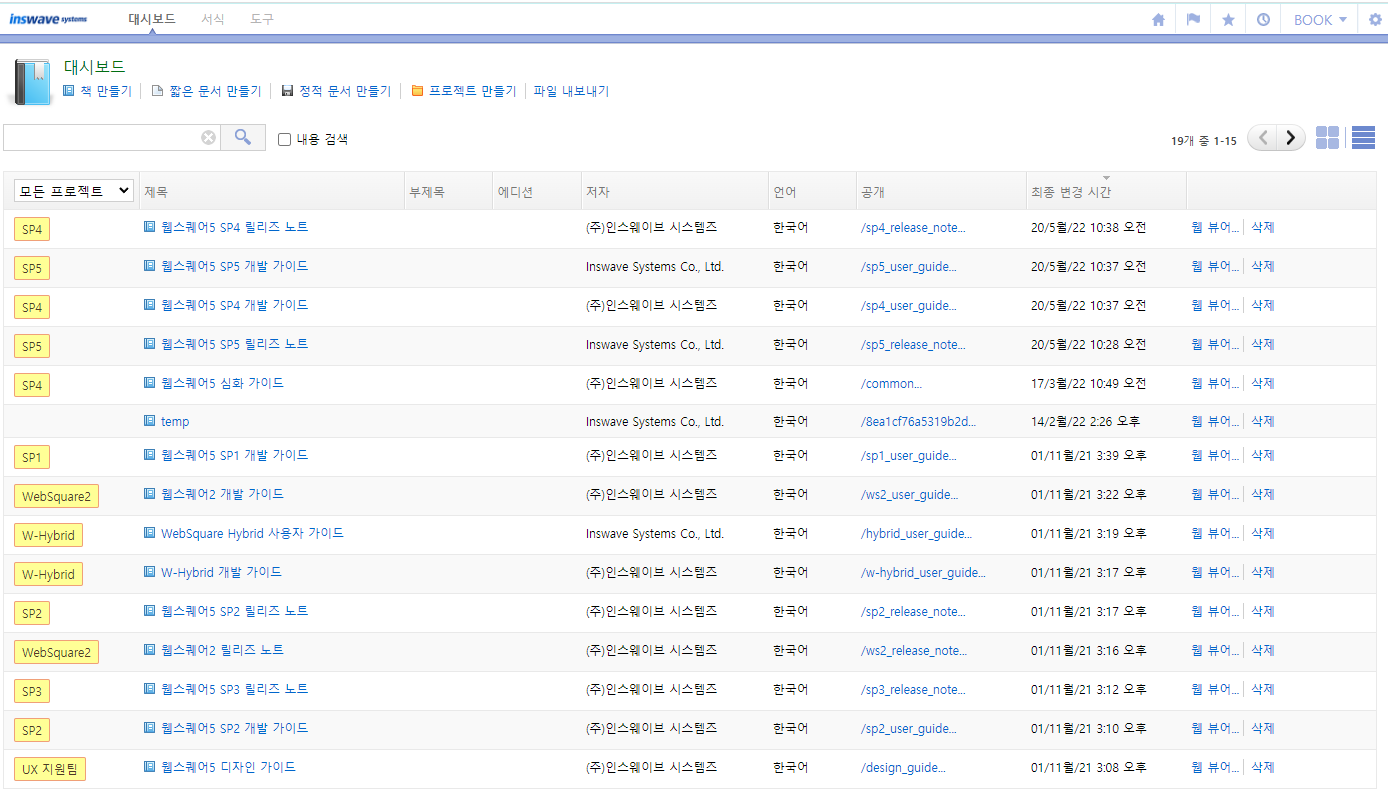Image resolution: width=1388 pixels, height=797 pixels.
Task: Switch to list view icon
Action: click(x=1363, y=138)
